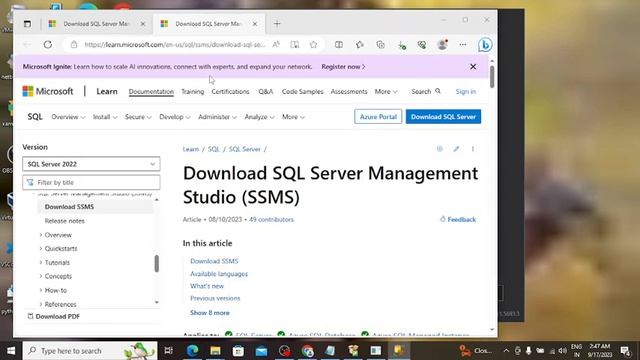
Task: Open immersive reader book icon
Action: pos(295,44)
